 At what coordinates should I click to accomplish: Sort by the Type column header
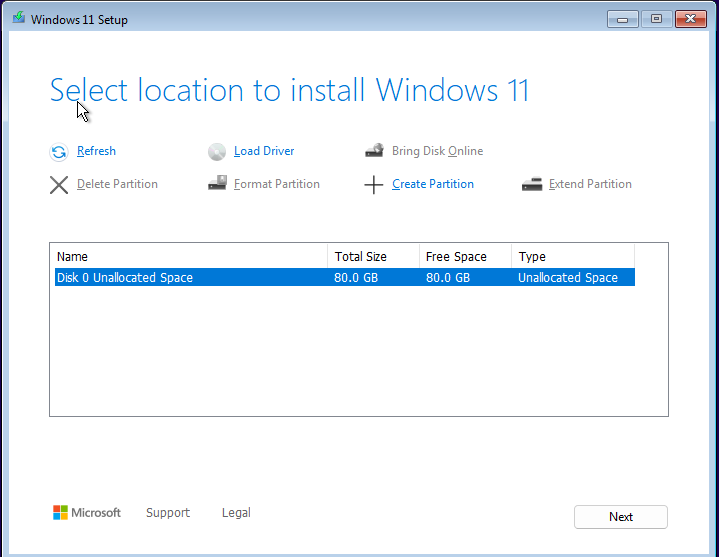tap(573, 256)
